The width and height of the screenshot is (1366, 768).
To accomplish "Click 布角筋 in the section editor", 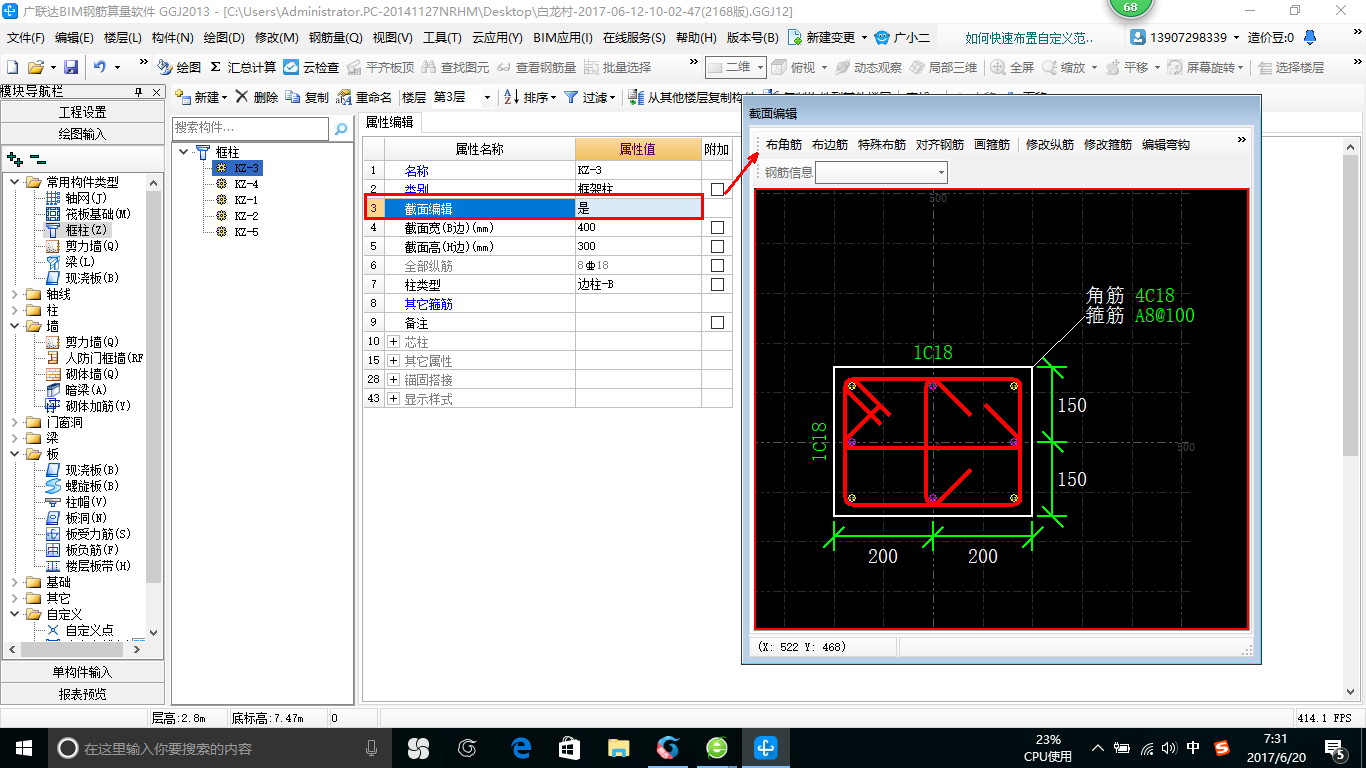I will point(784,145).
